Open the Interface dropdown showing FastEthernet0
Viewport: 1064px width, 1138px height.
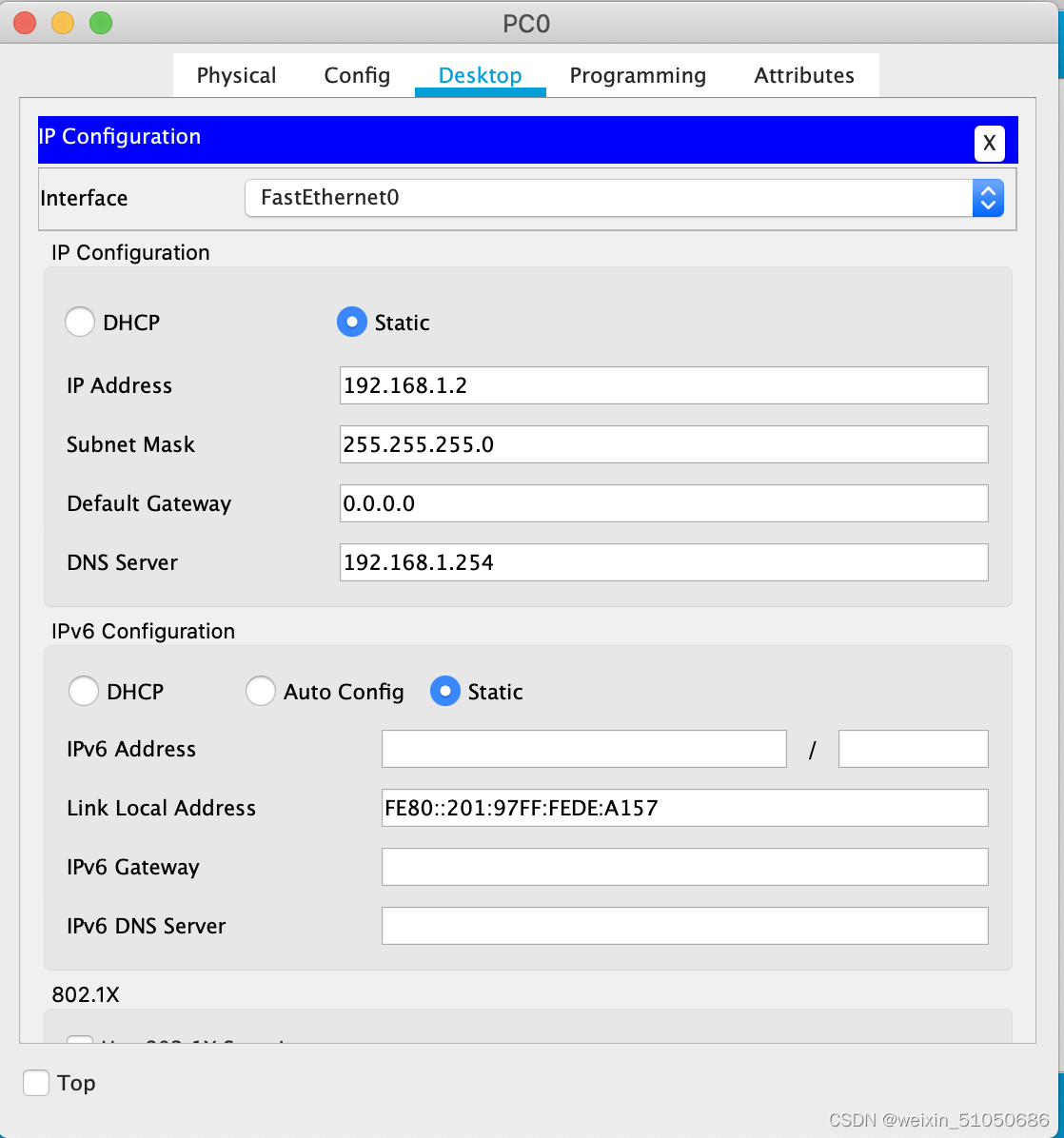(988, 198)
